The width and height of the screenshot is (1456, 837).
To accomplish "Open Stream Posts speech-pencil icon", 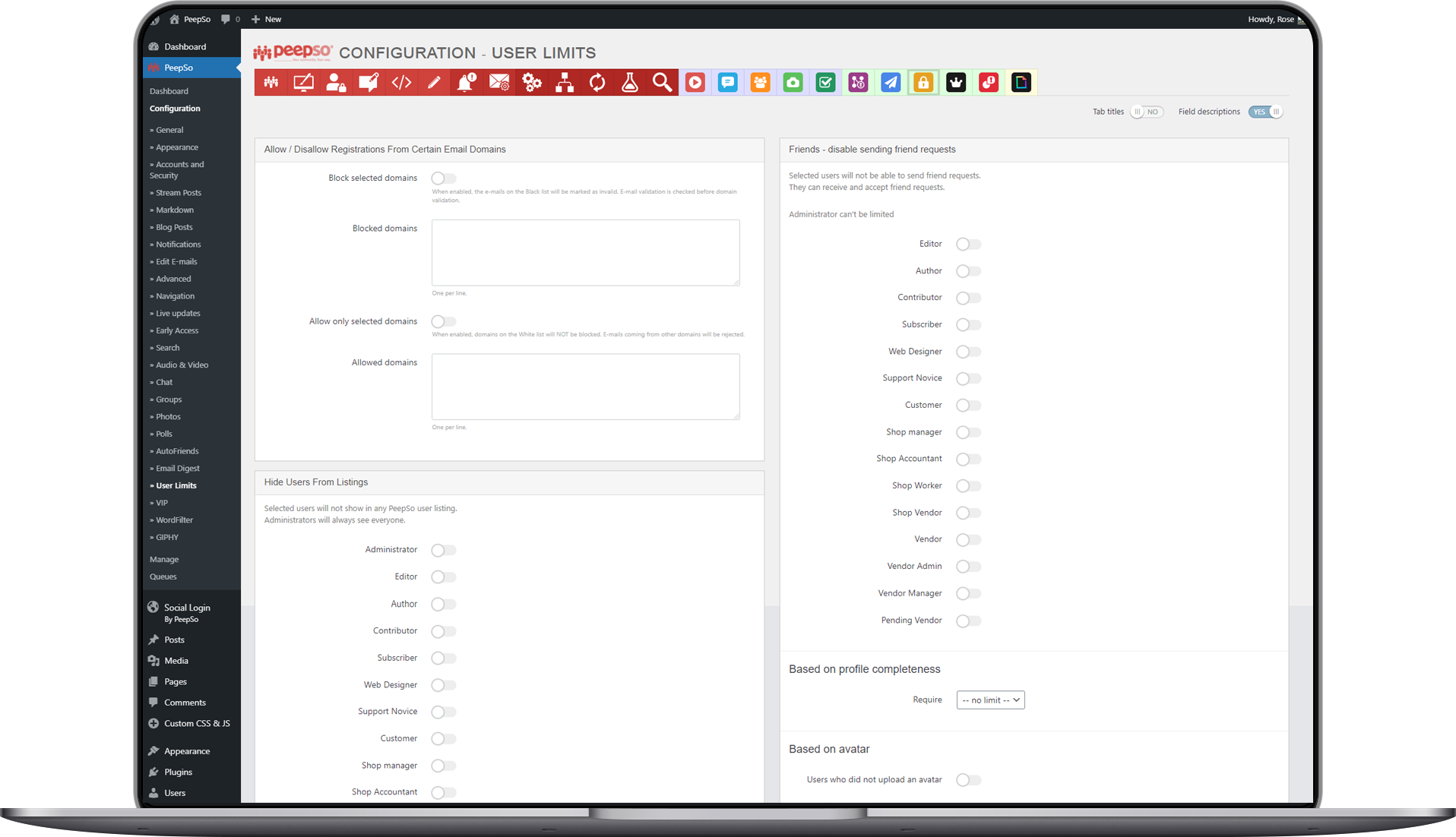I will click(369, 82).
